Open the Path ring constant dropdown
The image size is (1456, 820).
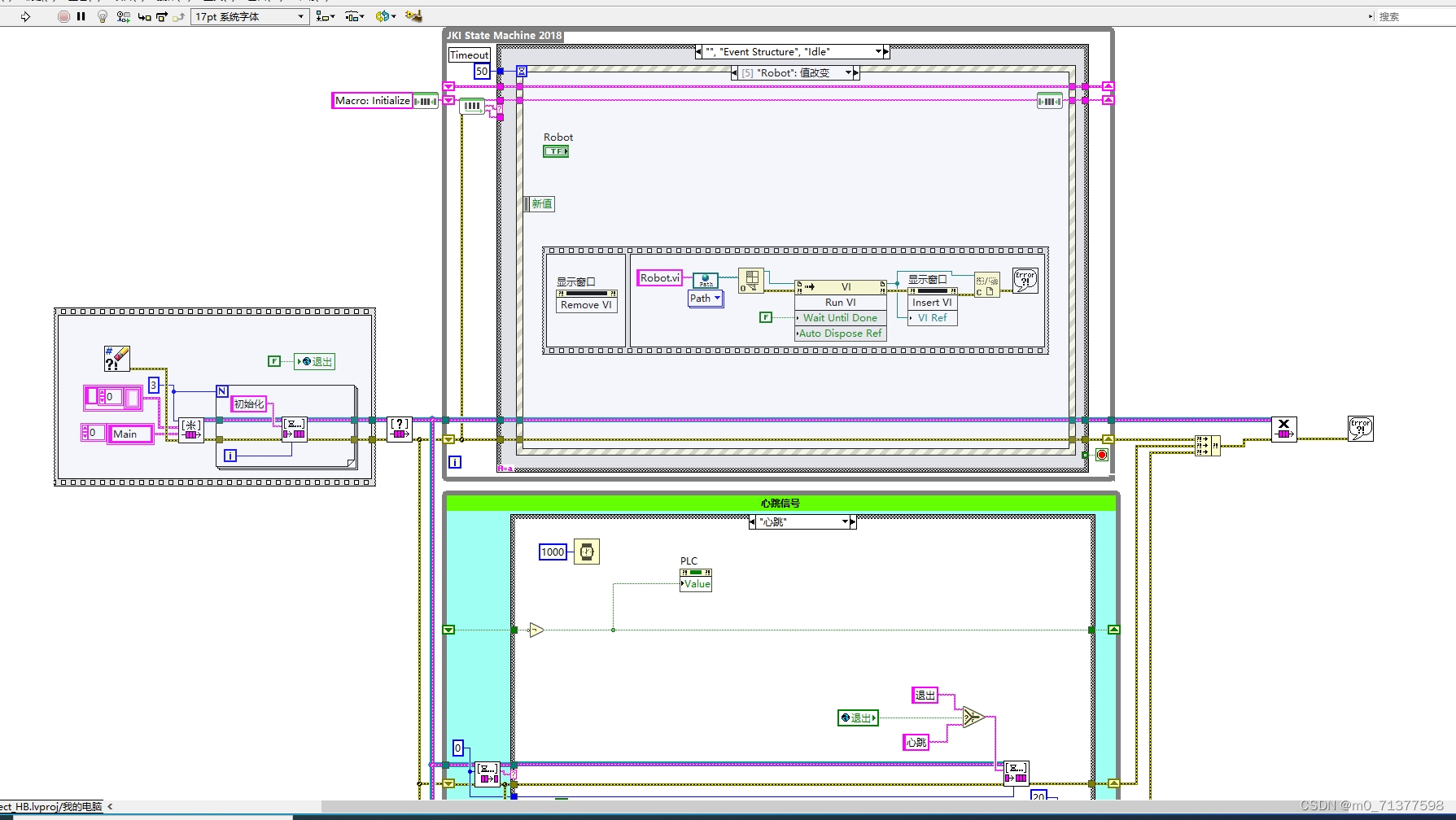(x=706, y=299)
